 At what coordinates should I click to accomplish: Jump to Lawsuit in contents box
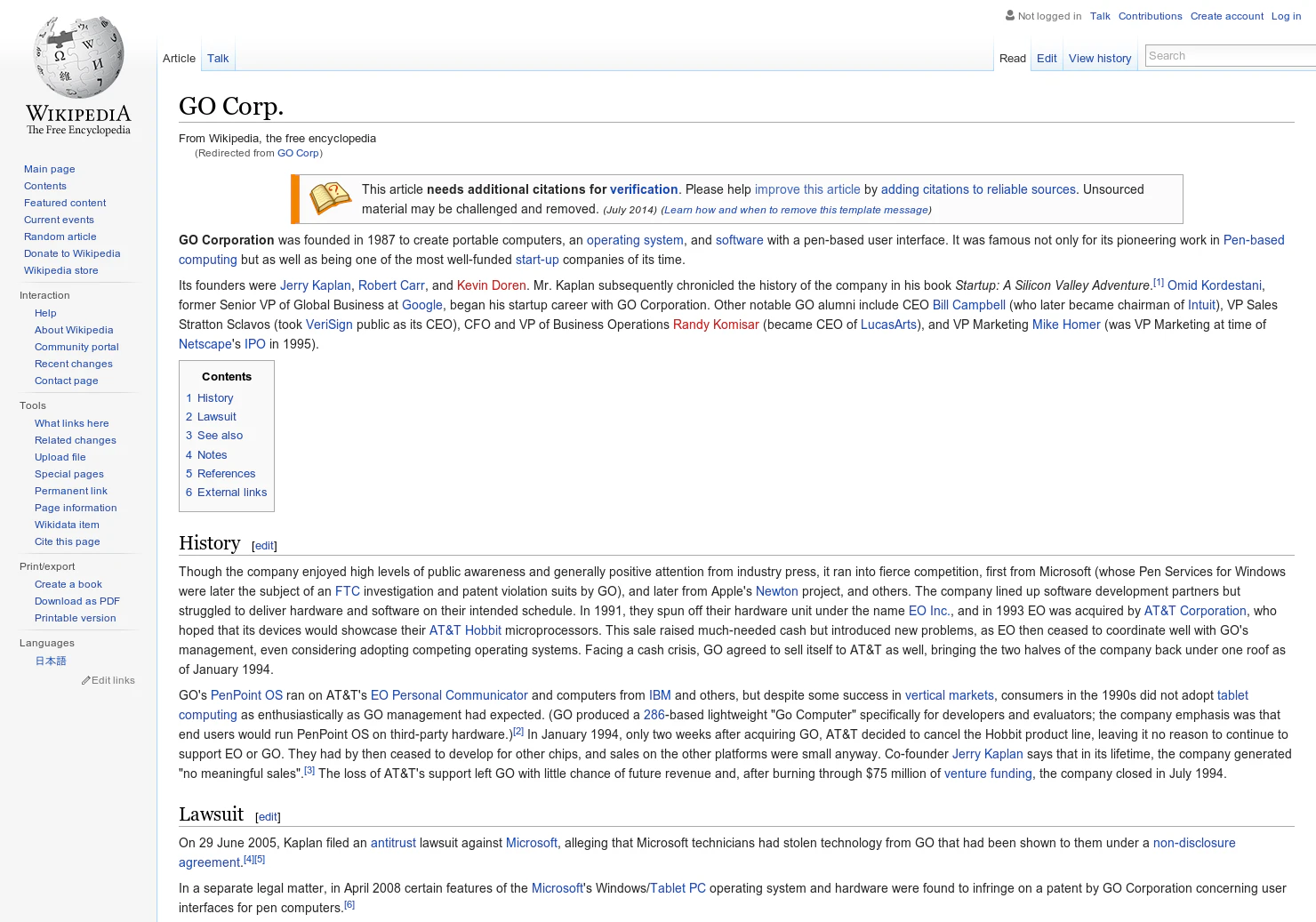[211, 417]
